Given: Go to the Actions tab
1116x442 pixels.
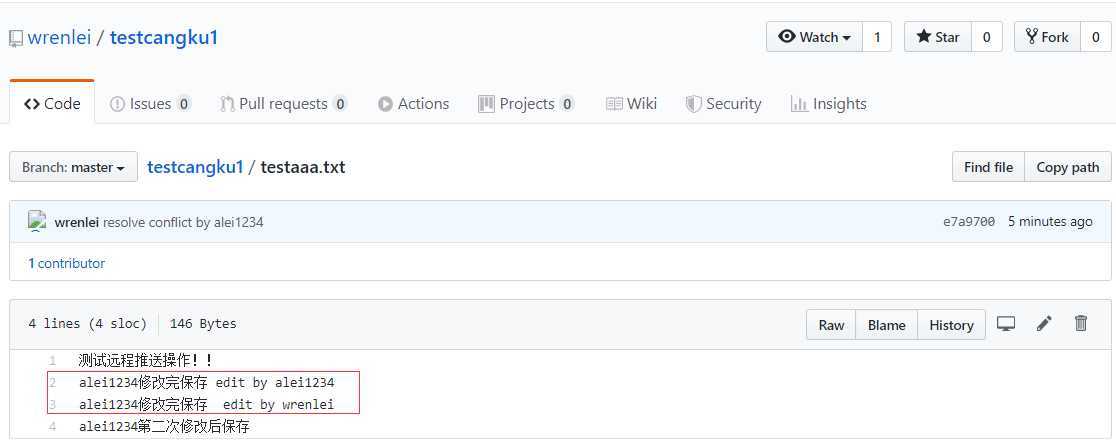Looking at the screenshot, I should coord(414,104).
